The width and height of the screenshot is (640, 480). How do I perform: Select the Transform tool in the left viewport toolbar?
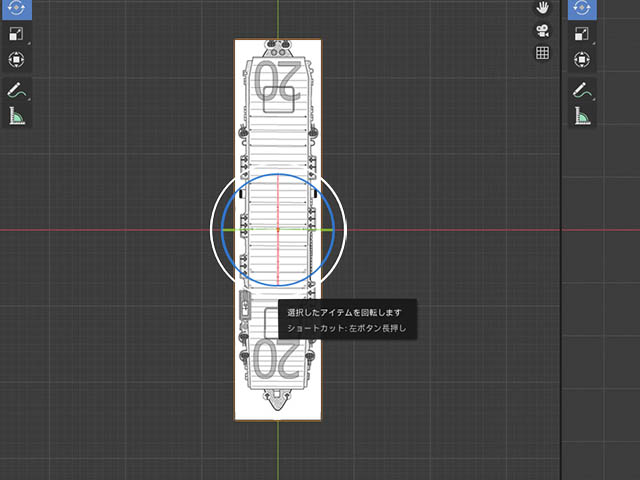pyautogui.click(x=16, y=60)
